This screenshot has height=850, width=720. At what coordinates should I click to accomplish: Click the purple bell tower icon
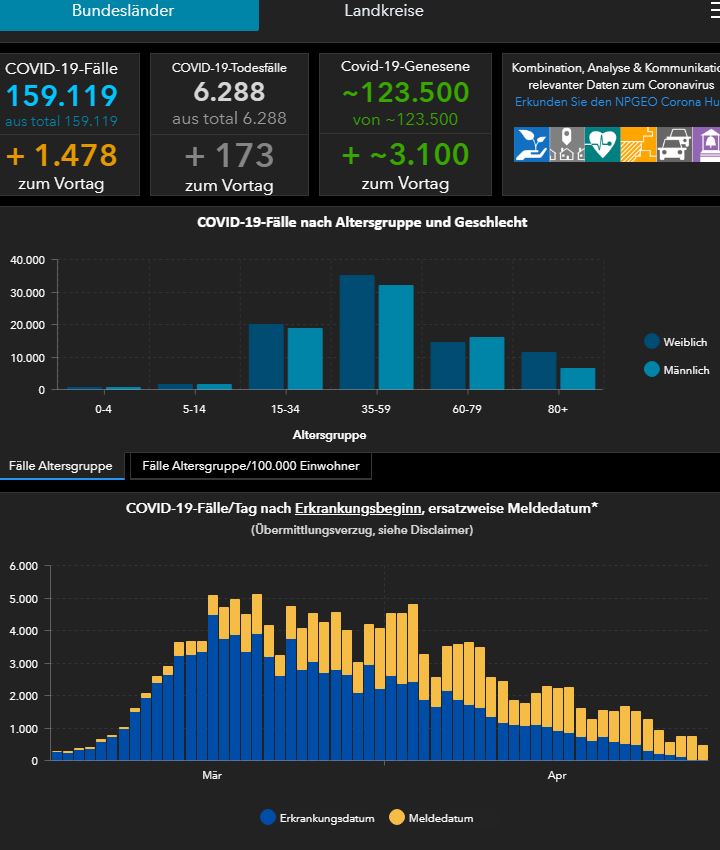pyautogui.click(x=706, y=144)
